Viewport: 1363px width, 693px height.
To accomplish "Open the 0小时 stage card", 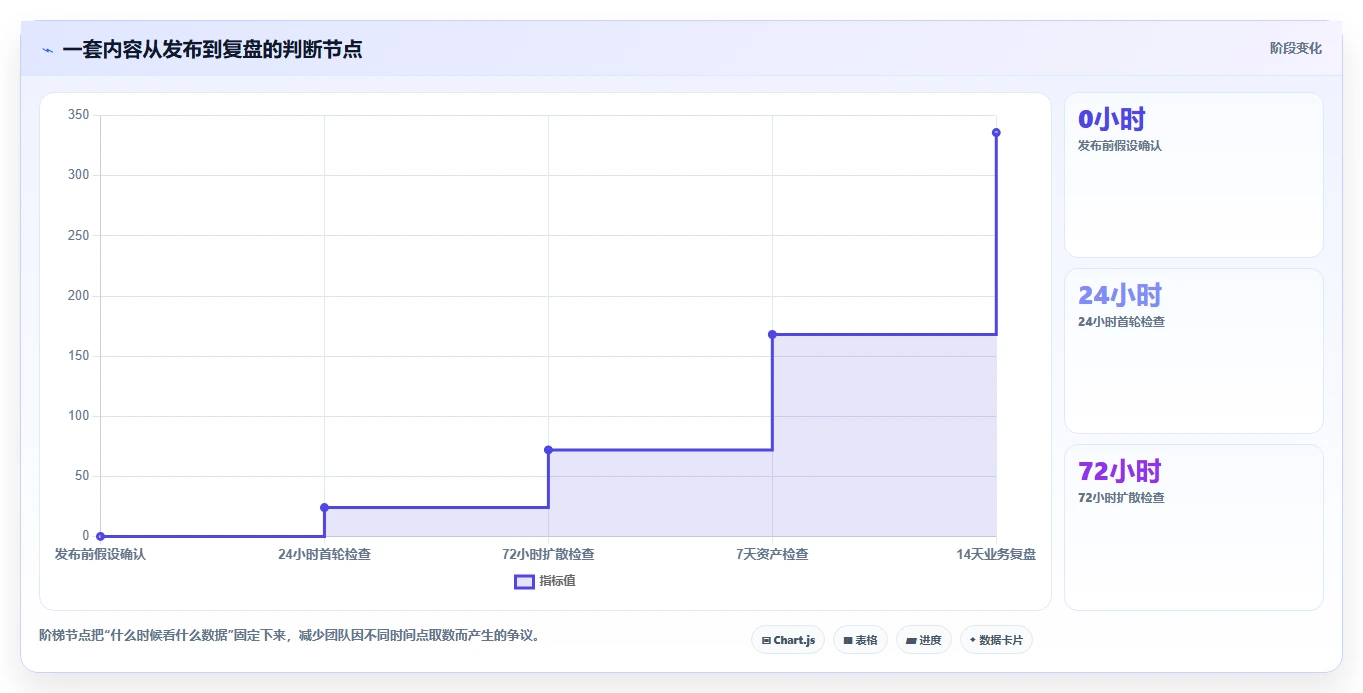I will (1194, 175).
